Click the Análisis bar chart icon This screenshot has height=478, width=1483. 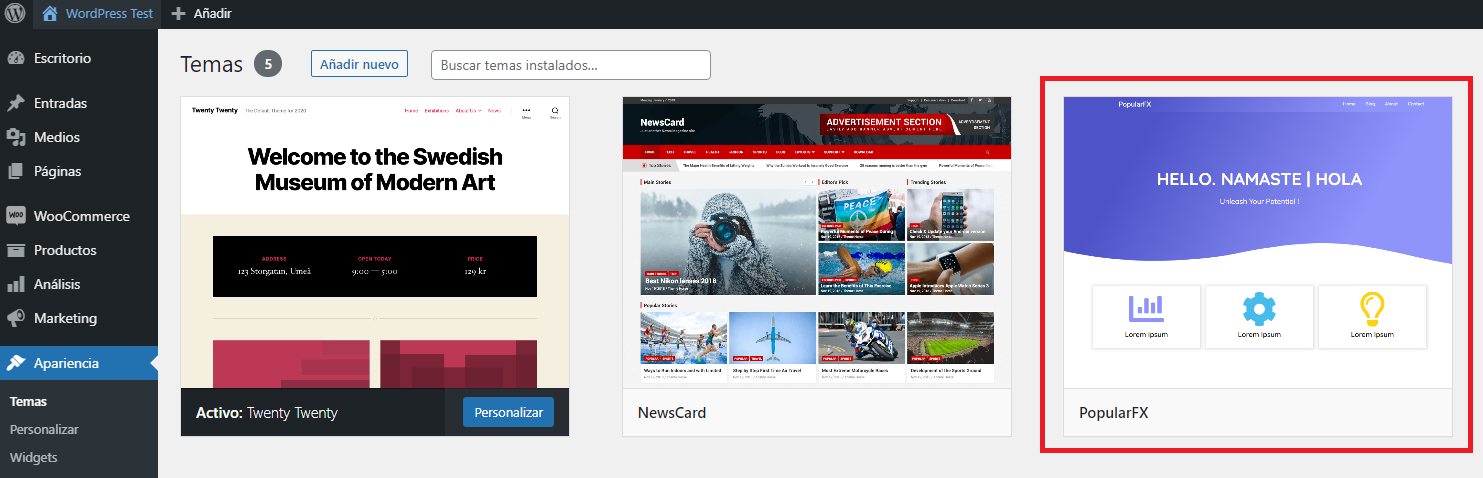coord(16,284)
